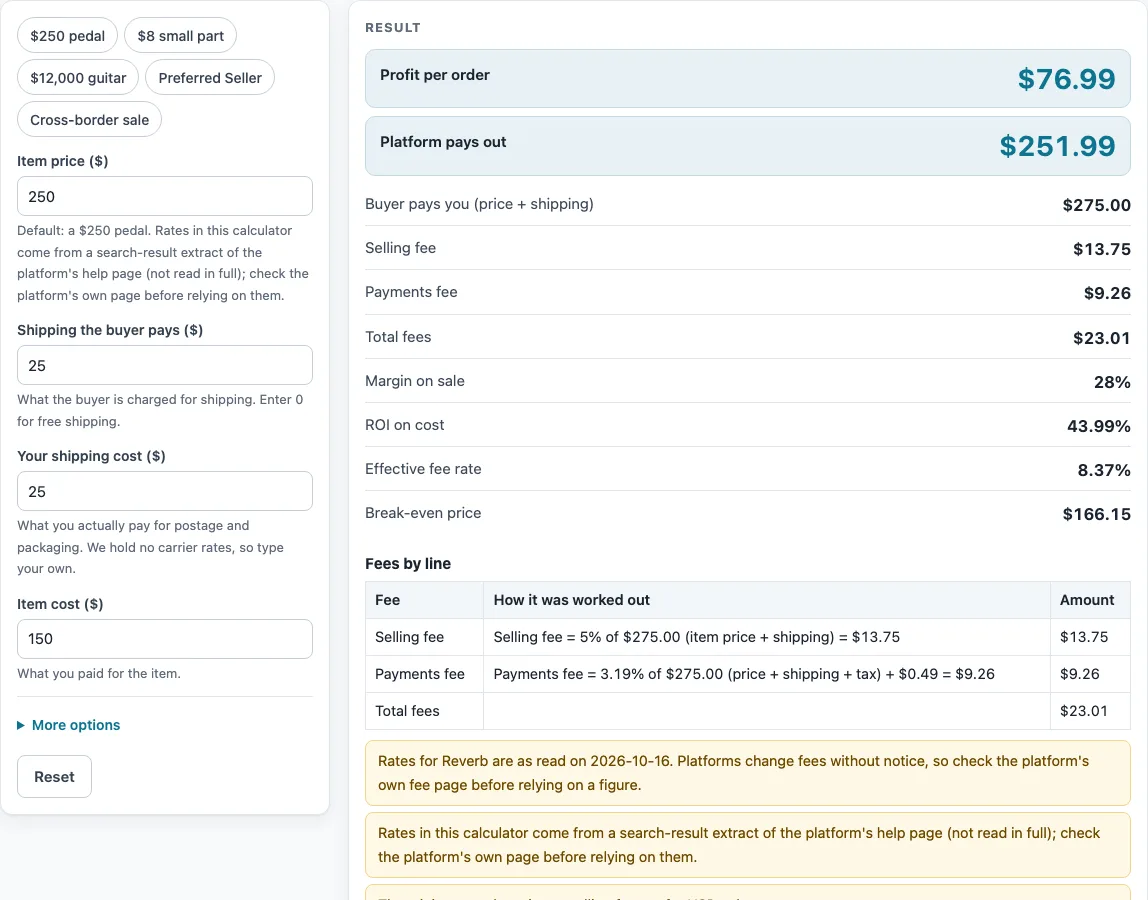This screenshot has height=900, width=1148.
Task: Select the $250 pedal preset
Action: click(67, 36)
